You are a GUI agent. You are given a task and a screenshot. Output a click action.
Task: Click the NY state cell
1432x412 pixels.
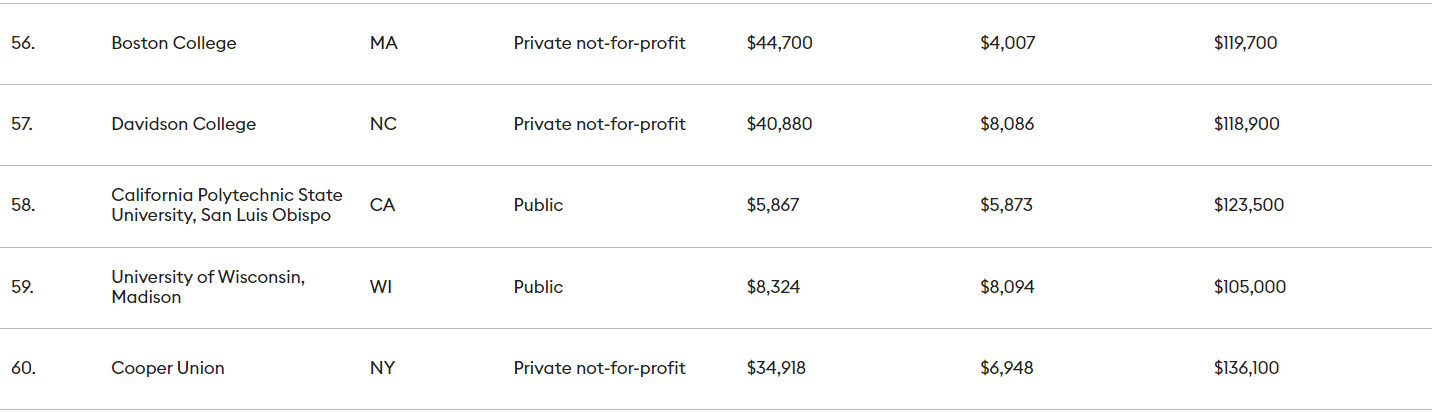(x=382, y=368)
